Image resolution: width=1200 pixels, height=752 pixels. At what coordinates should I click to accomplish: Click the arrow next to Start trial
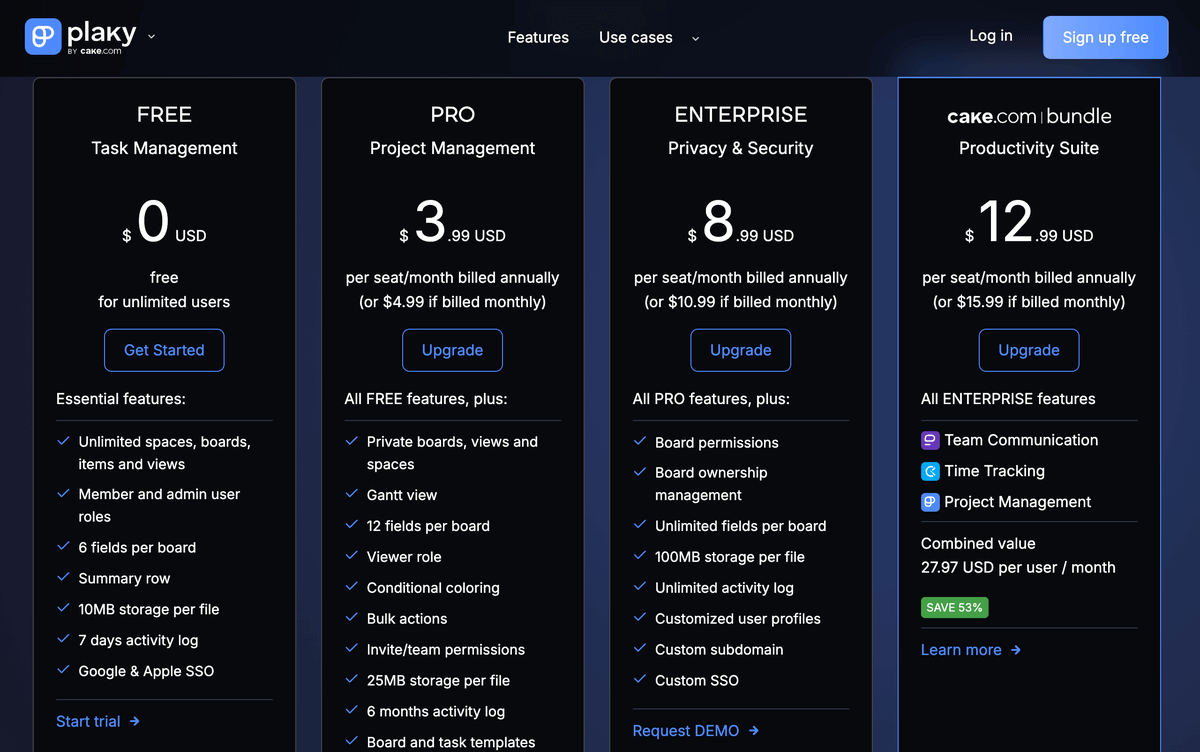[135, 721]
